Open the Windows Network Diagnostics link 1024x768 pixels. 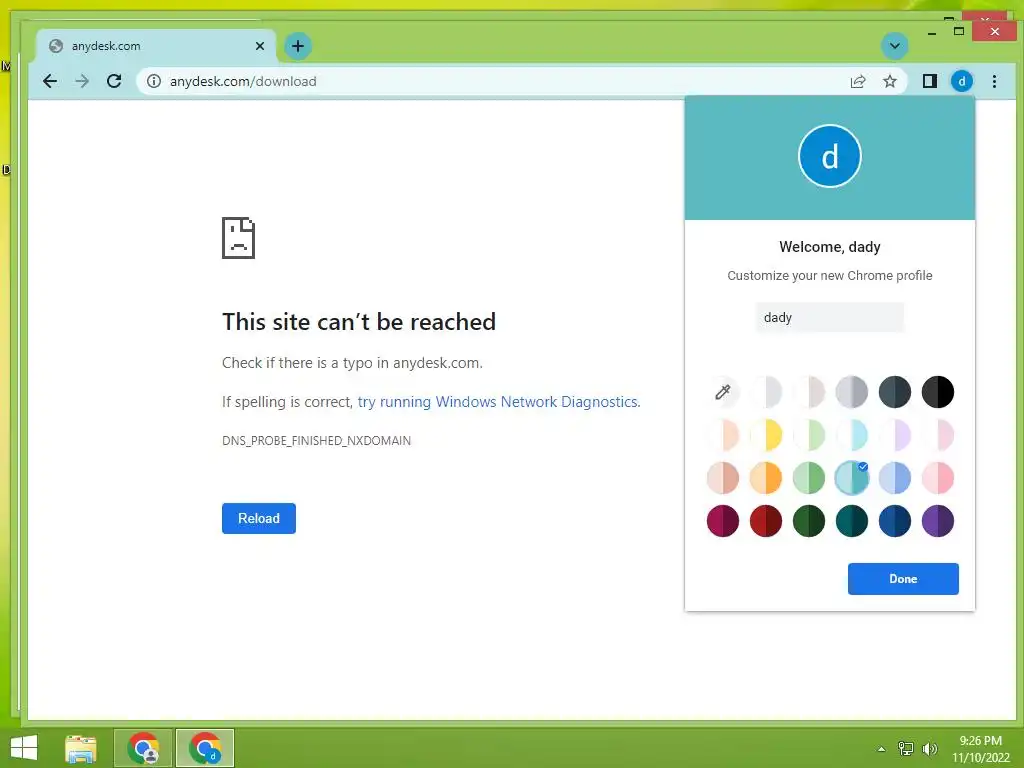point(499,402)
